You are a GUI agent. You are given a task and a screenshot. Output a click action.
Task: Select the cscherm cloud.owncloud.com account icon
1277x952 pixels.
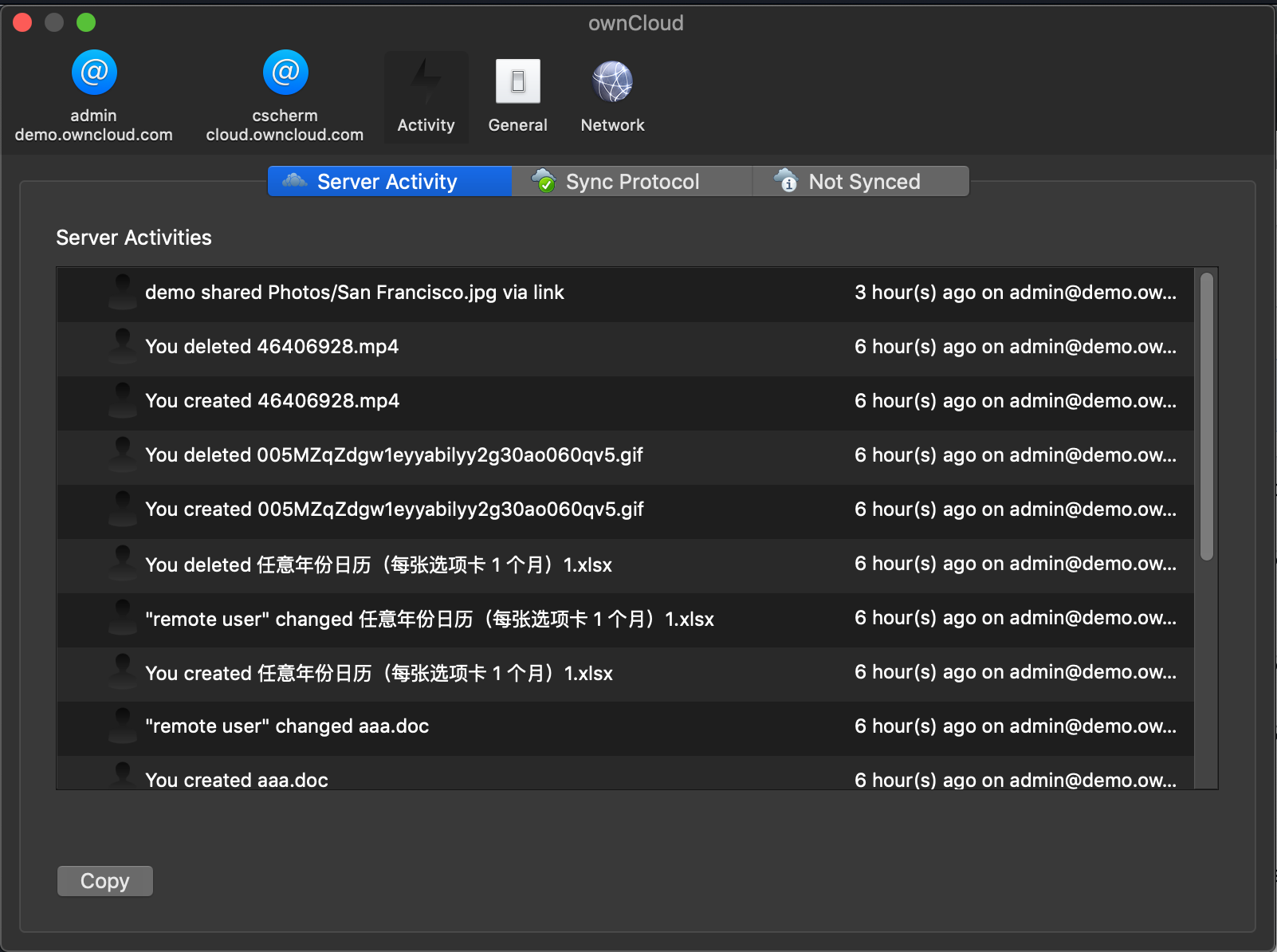click(x=285, y=73)
